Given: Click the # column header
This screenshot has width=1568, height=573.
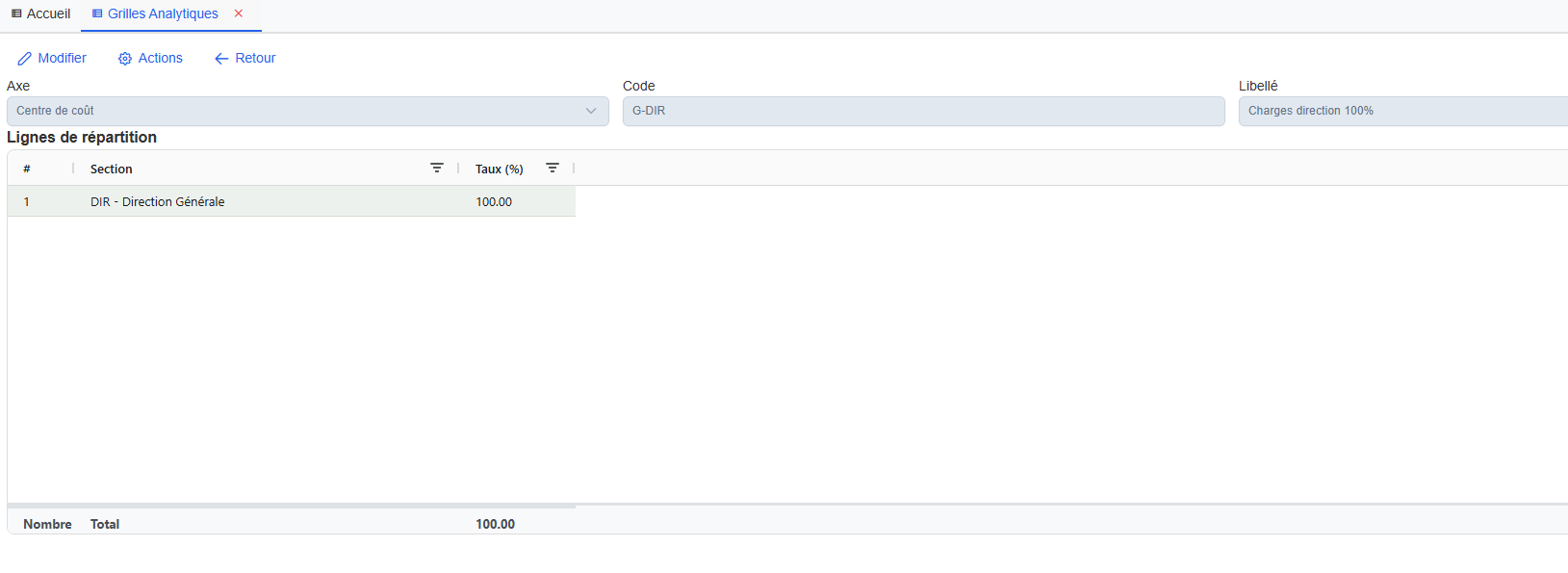Looking at the screenshot, I should click(27, 169).
